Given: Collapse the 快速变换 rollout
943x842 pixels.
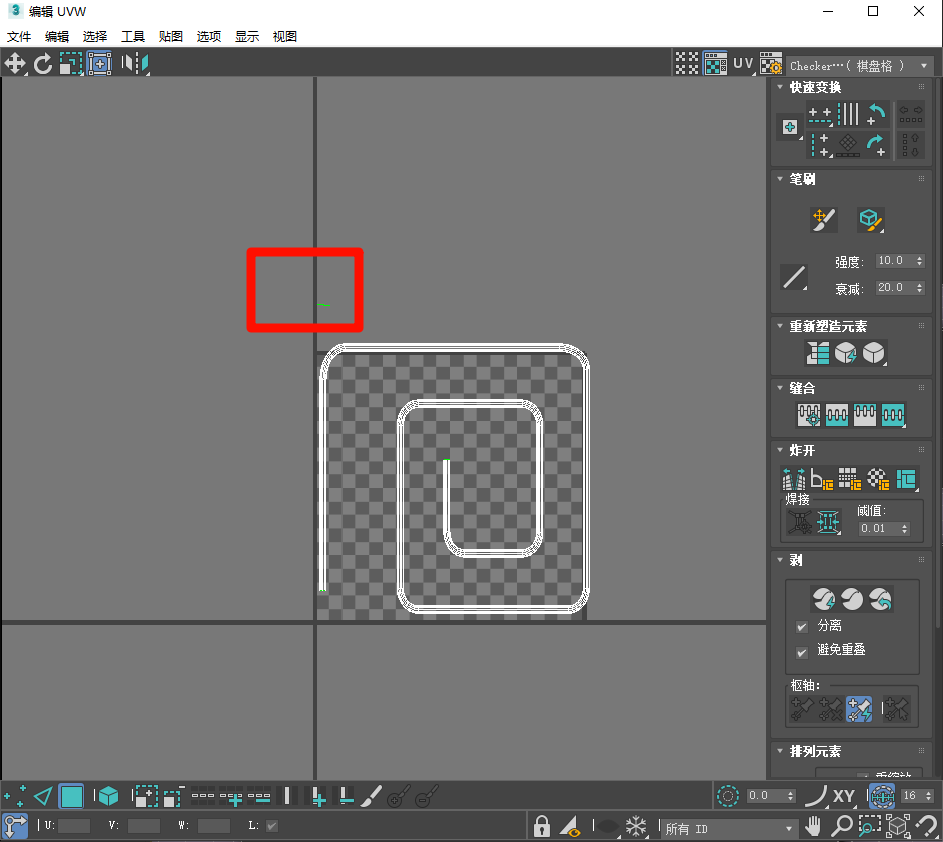Looking at the screenshot, I should 780,87.
